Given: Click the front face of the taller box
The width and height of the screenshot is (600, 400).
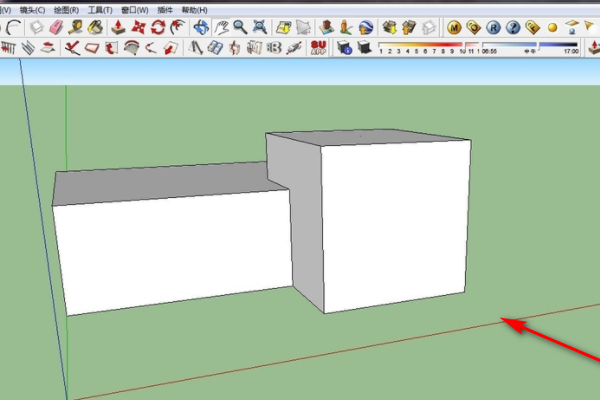Looking at the screenshot, I should (395, 225).
